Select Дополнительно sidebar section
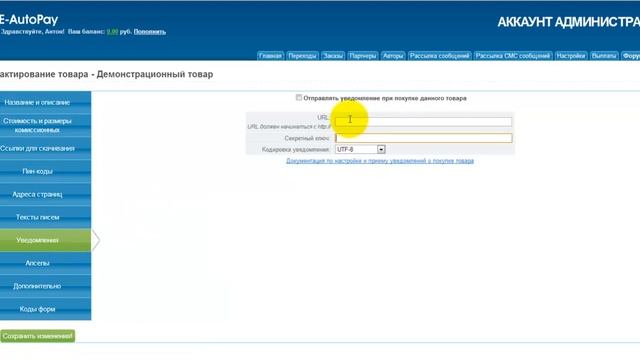This screenshot has width=640, height=360. pyautogui.click(x=45, y=286)
